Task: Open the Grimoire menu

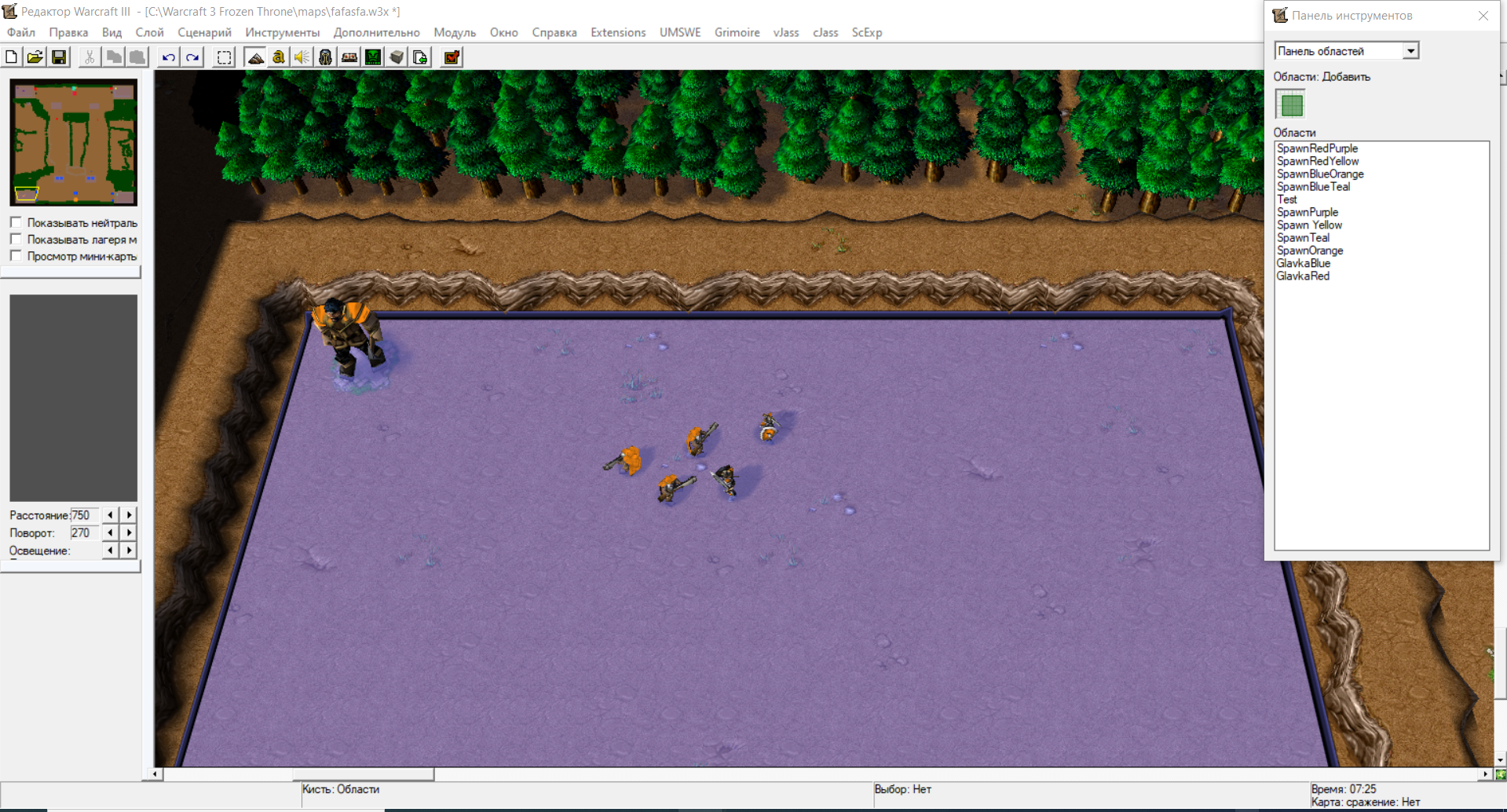Action: click(737, 32)
